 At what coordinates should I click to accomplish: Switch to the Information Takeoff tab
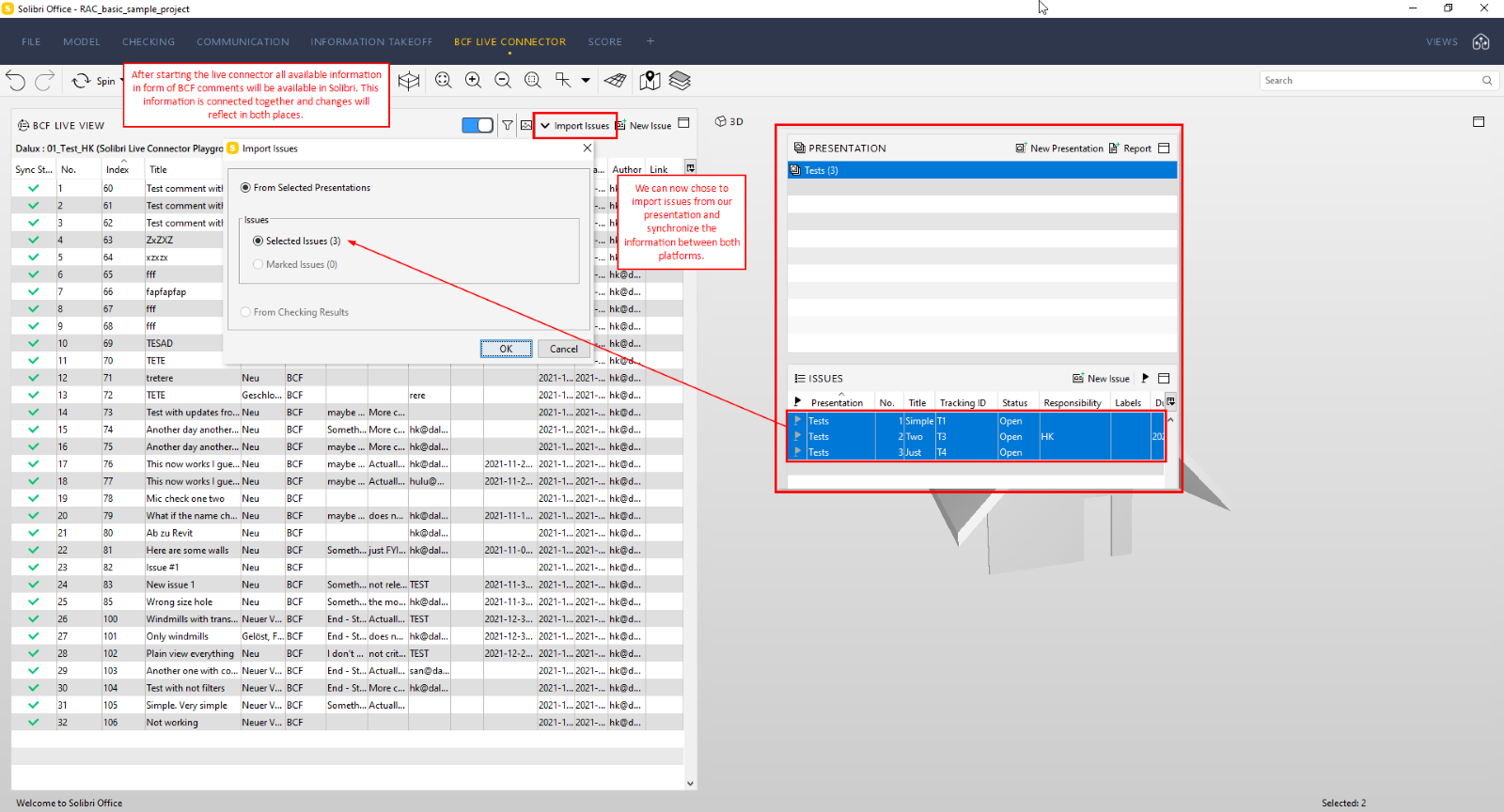[x=371, y=41]
